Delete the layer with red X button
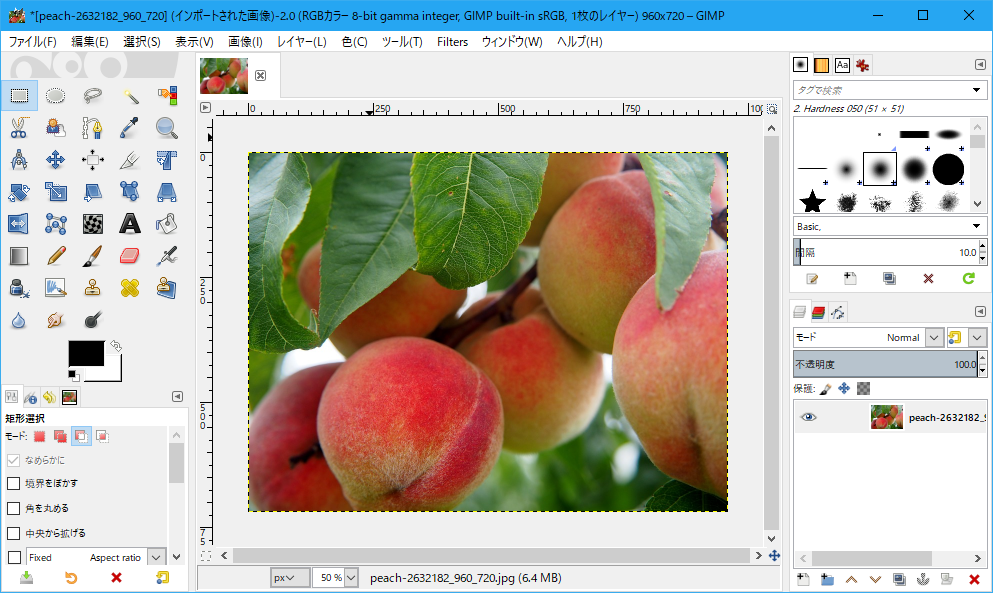This screenshot has height=593, width=993. [x=974, y=579]
